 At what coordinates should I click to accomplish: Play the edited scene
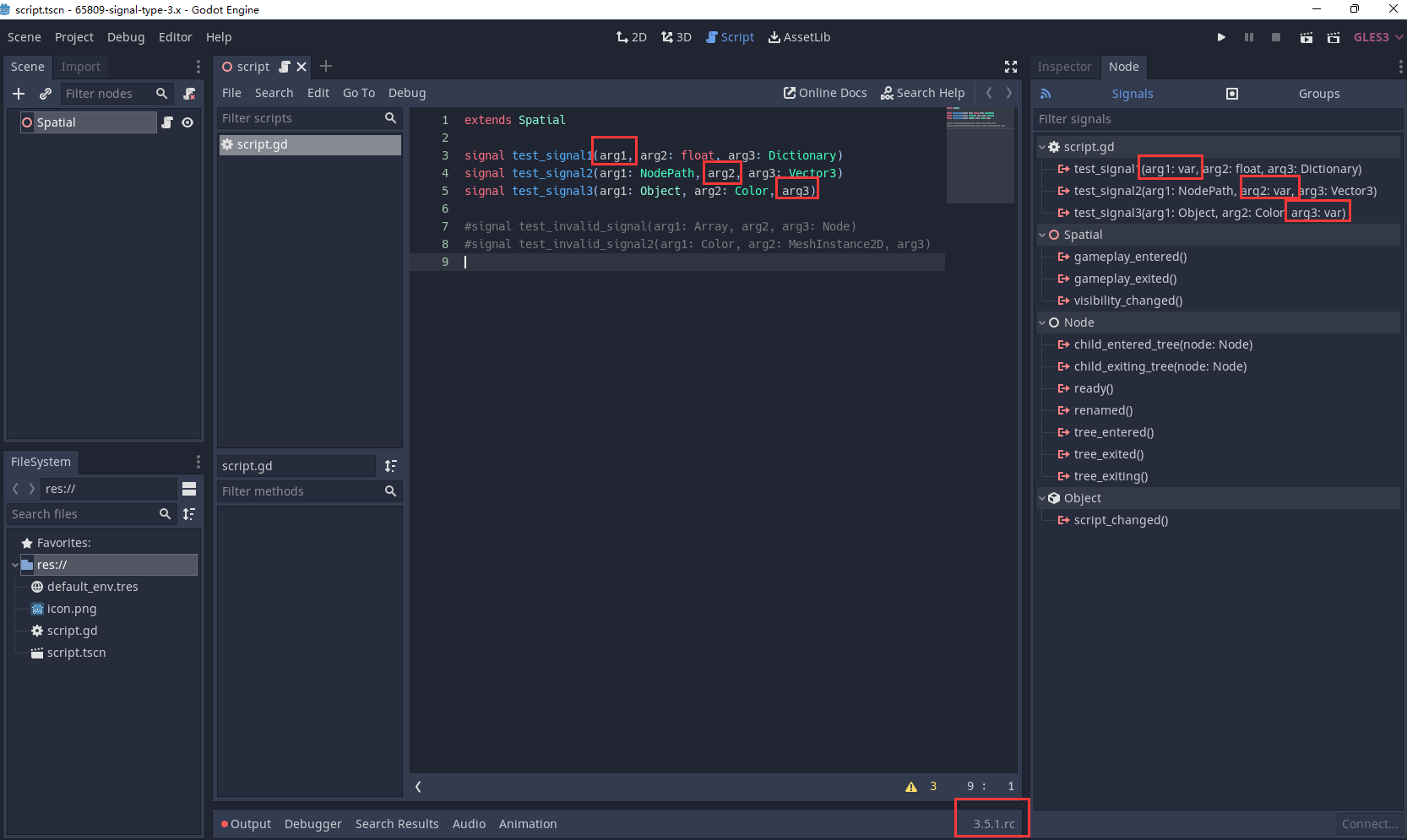click(x=1306, y=37)
